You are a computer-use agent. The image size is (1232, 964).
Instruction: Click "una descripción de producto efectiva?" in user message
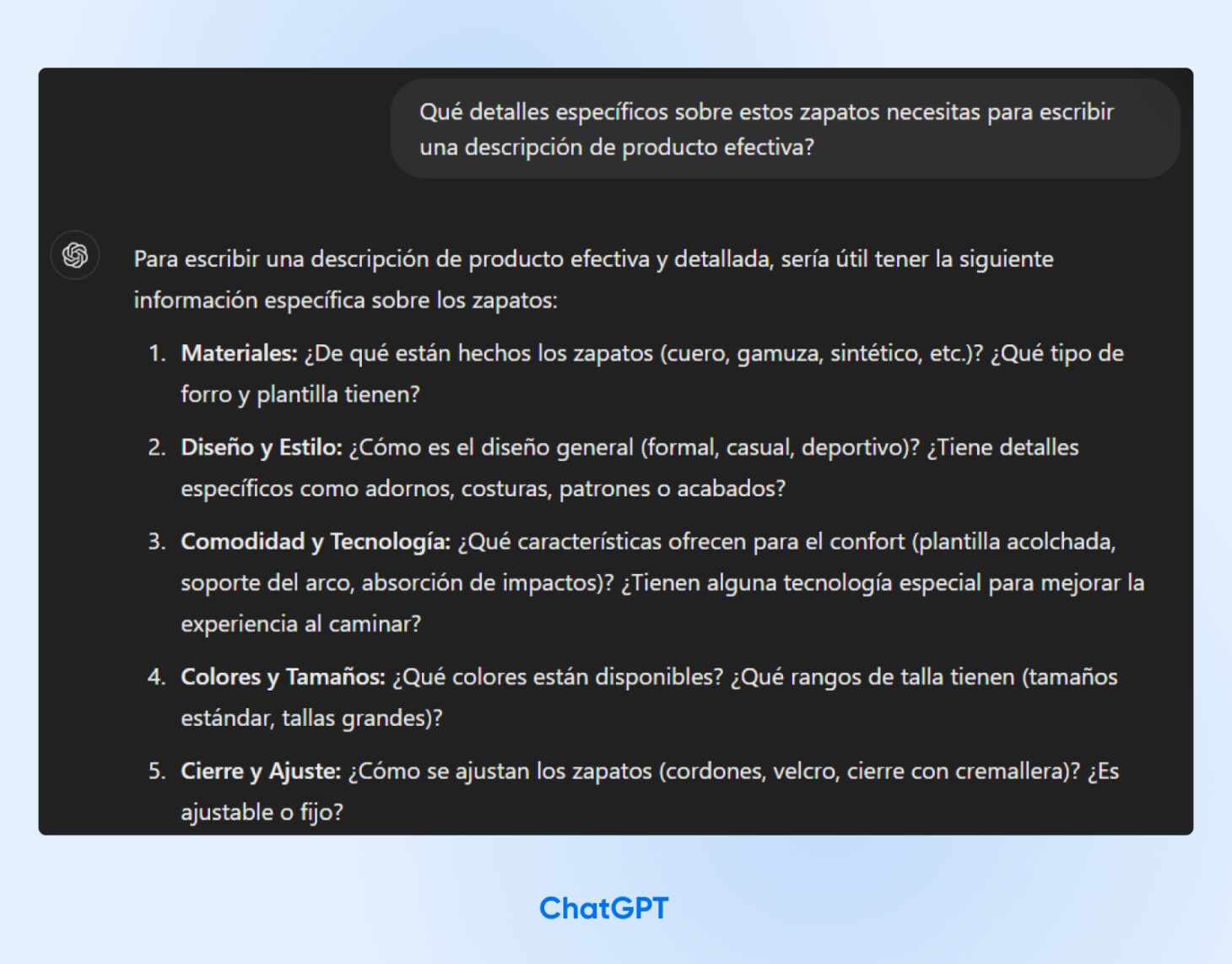[616, 147]
